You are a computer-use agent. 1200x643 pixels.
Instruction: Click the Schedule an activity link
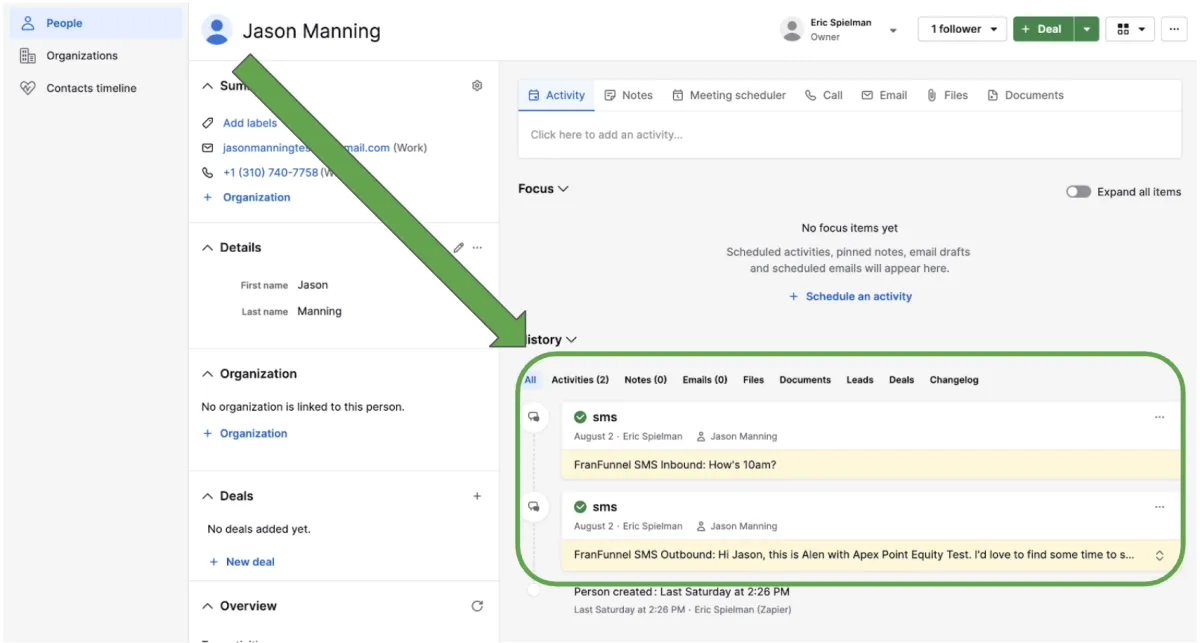[x=850, y=296]
